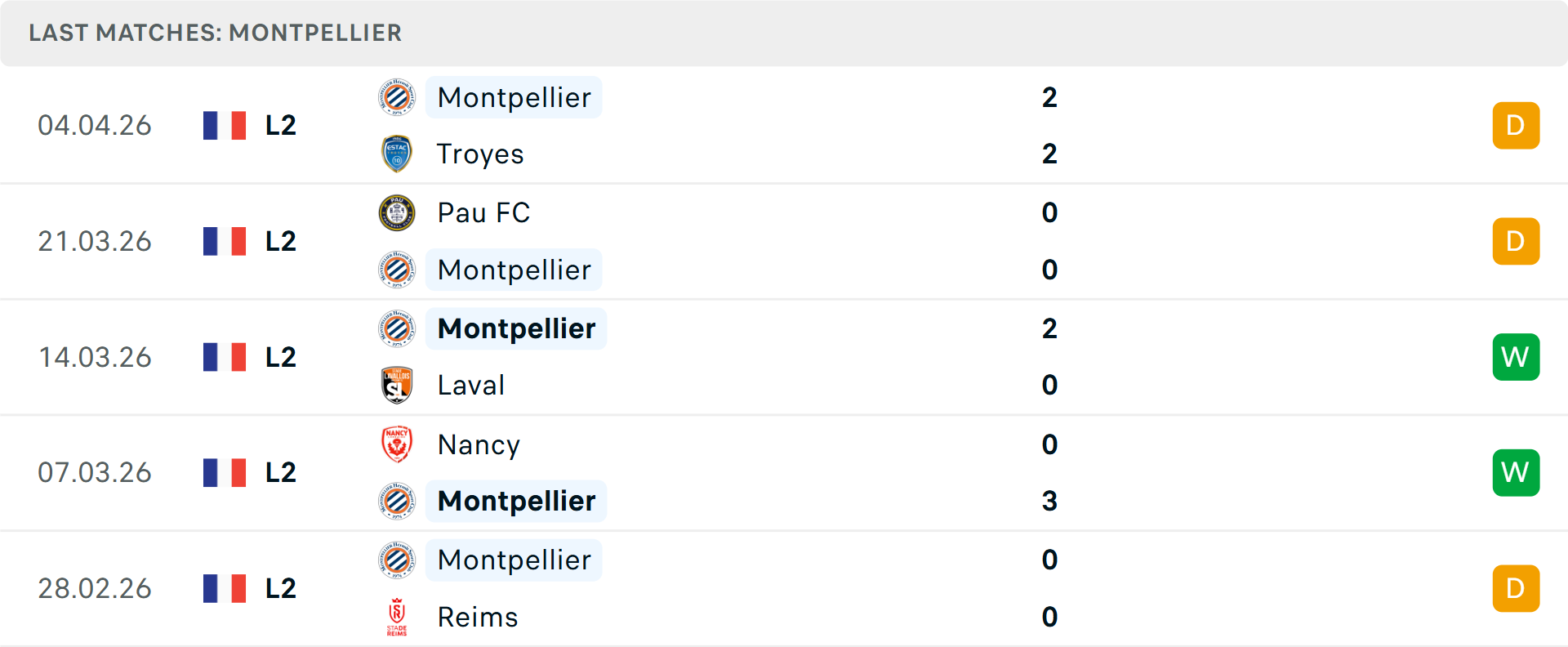The width and height of the screenshot is (1568, 647).
Task: Click the 2-2 scoreline of the Troyes match
Action: tap(1050, 125)
